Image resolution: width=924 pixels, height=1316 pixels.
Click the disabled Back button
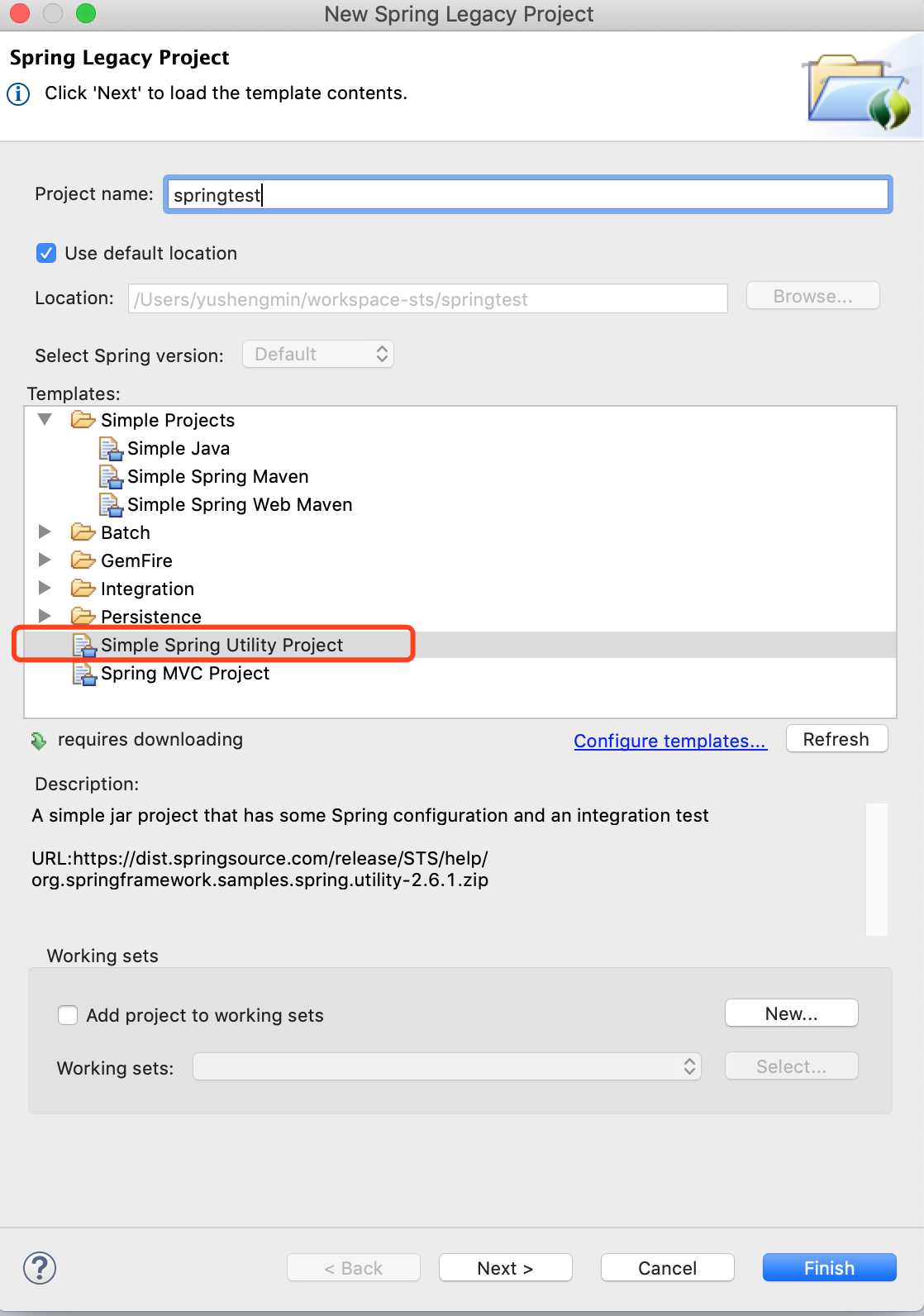pyautogui.click(x=354, y=1267)
